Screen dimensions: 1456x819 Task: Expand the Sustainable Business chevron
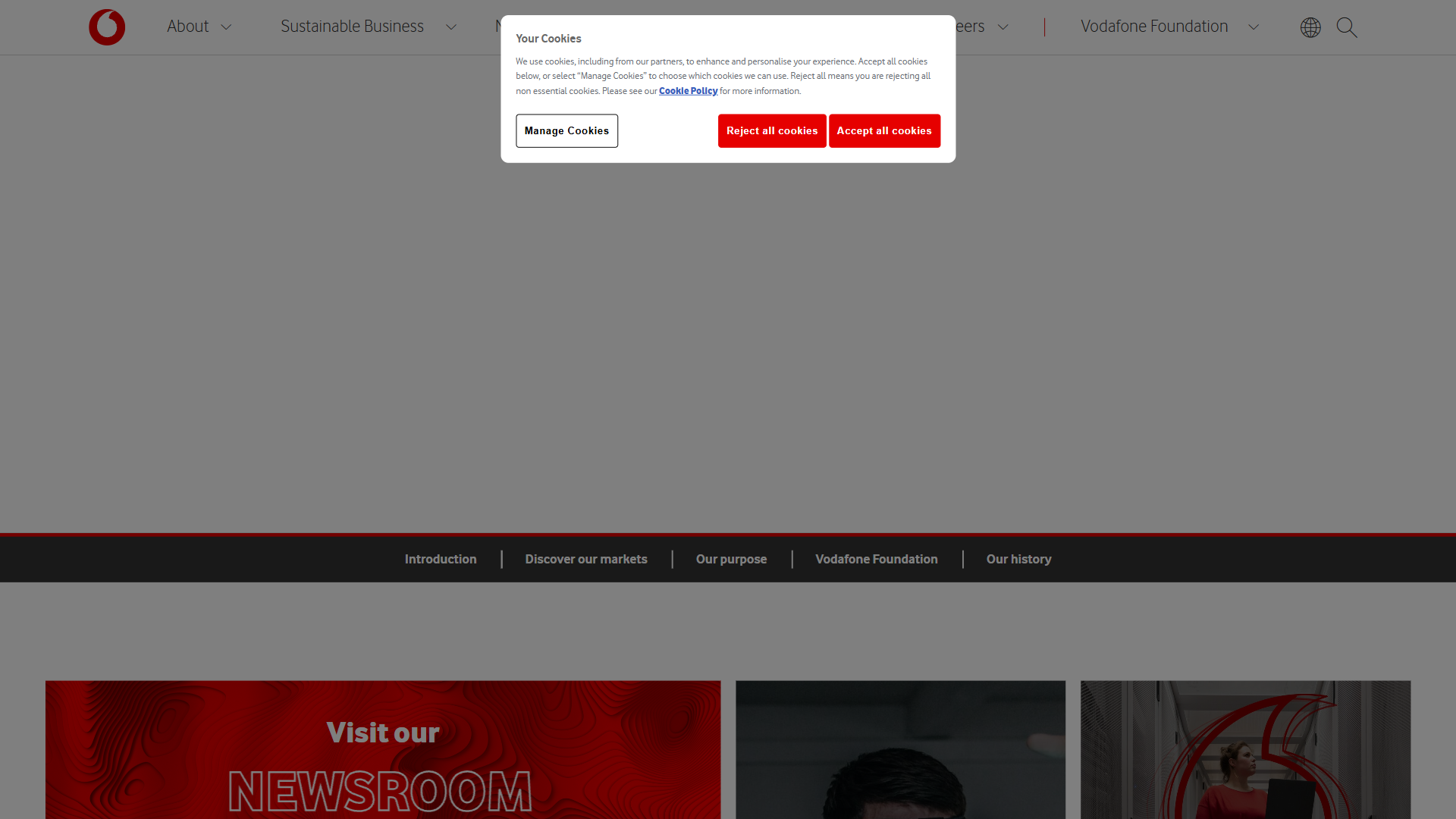click(x=451, y=27)
